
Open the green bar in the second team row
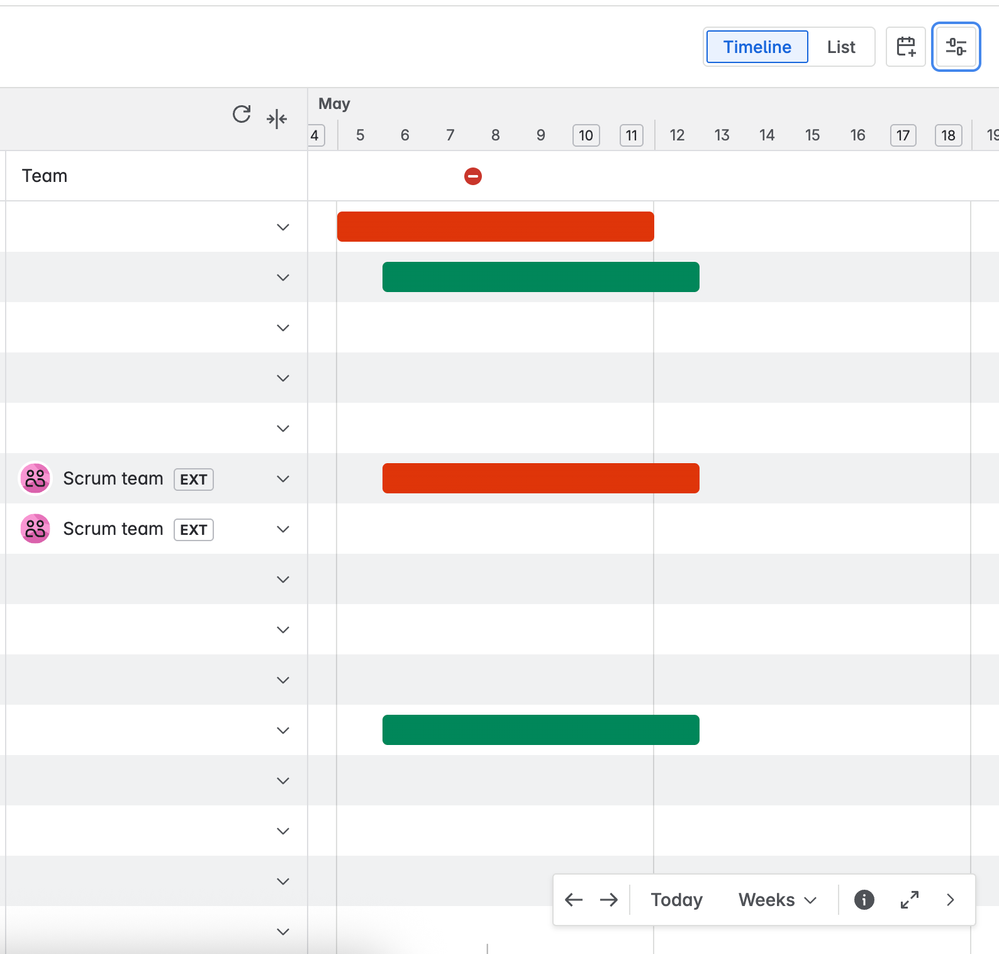[541, 277]
